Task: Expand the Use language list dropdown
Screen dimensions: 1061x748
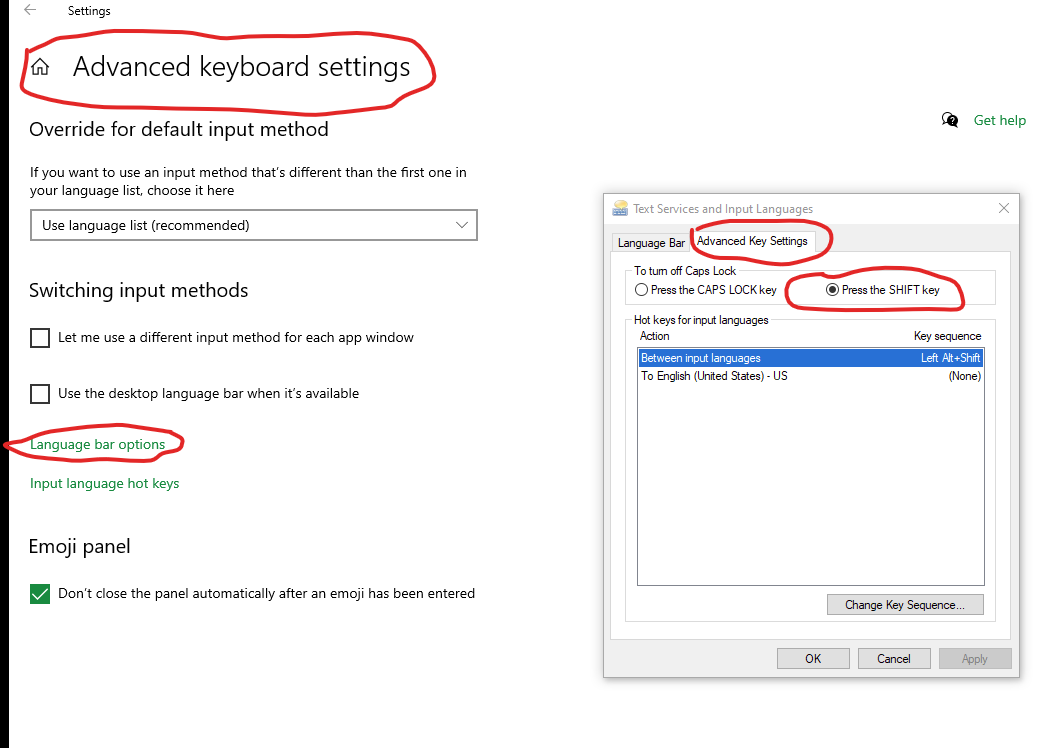Action: pos(254,225)
